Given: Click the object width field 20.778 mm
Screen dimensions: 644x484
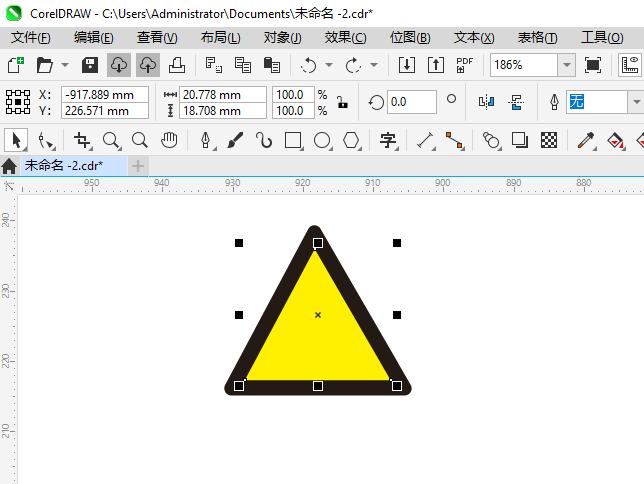Looking at the screenshot, I should tap(223, 94).
